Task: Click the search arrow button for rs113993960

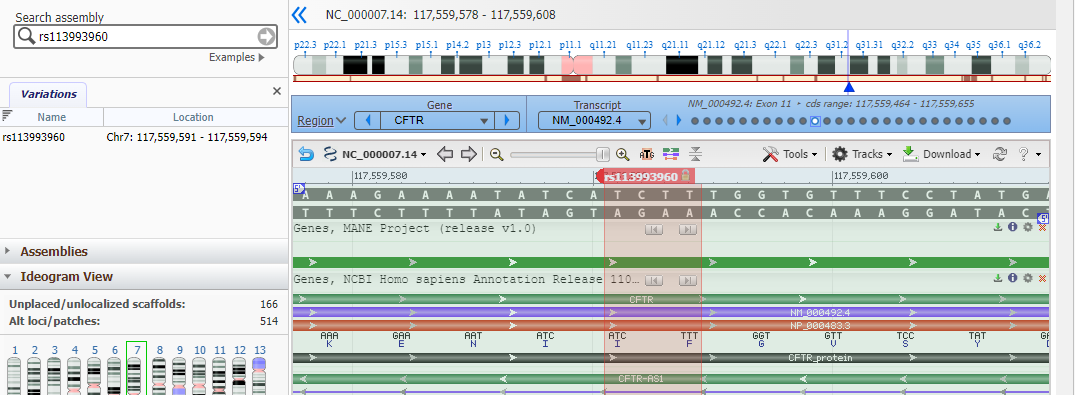Action: pos(266,36)
